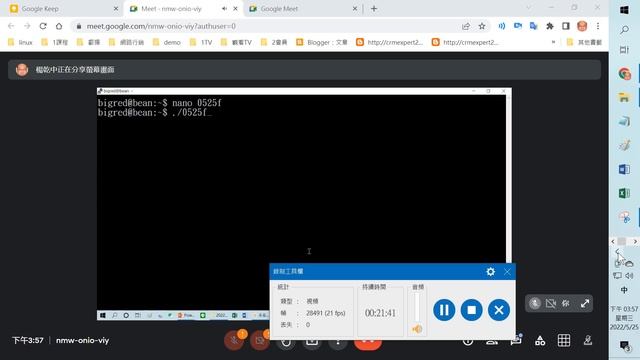640x360 pixels.
Task: Expand the self-view tile to full size
Action: pos(584,303)
